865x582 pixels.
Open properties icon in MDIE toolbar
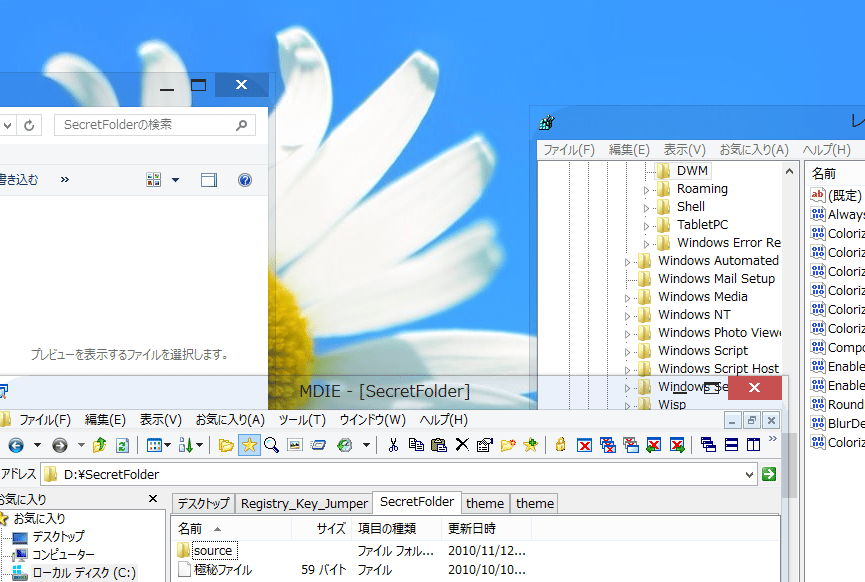[x=484, y=445]
